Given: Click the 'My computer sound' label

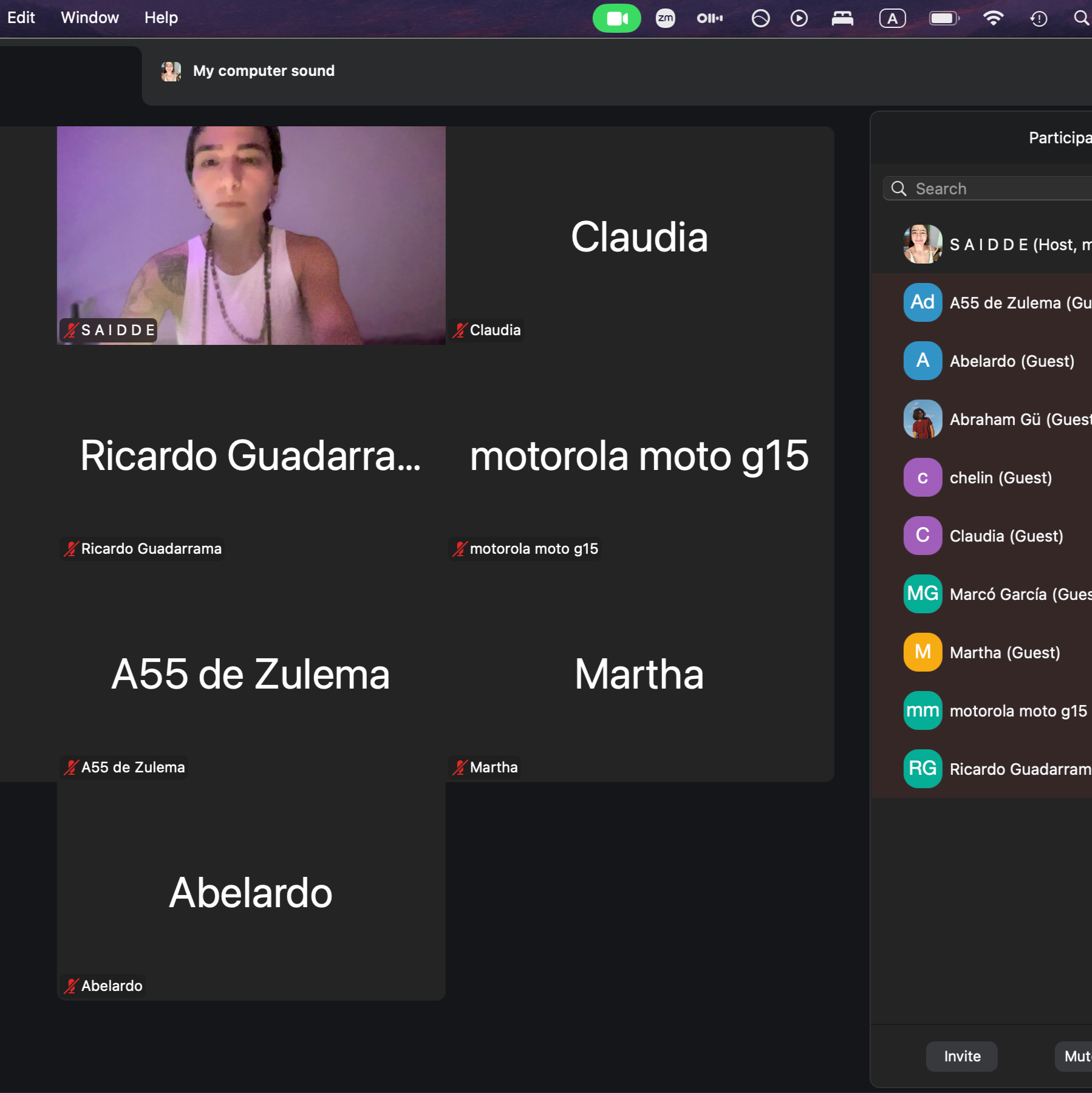Looking at the screenshot, I should point(264,71).
